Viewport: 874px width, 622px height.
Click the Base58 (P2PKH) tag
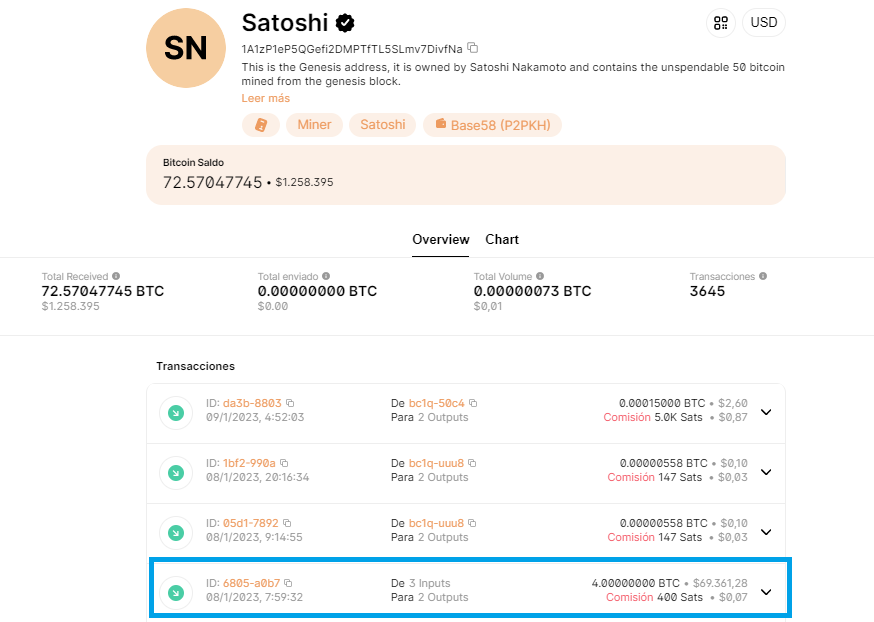point(492,125)
